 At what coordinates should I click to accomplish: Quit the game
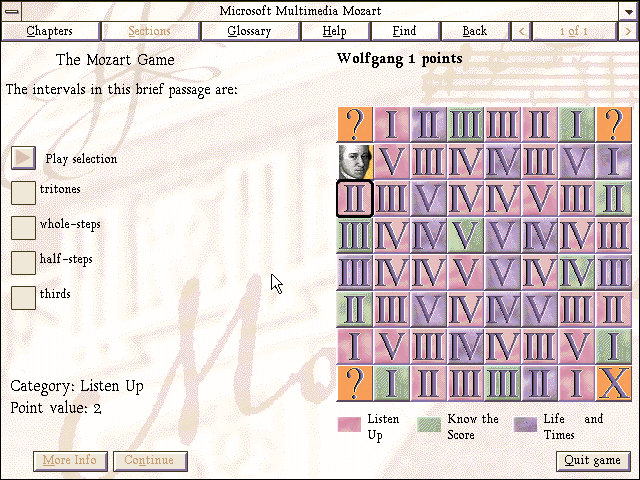(593, 461)
